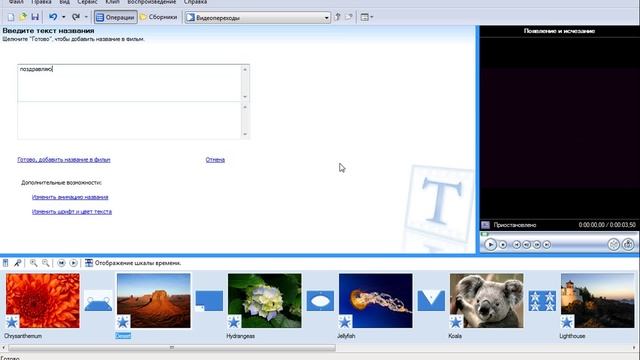Click inside the title text box with 'поздравляю'
The image size is (640, 360).
click(129, 83)
